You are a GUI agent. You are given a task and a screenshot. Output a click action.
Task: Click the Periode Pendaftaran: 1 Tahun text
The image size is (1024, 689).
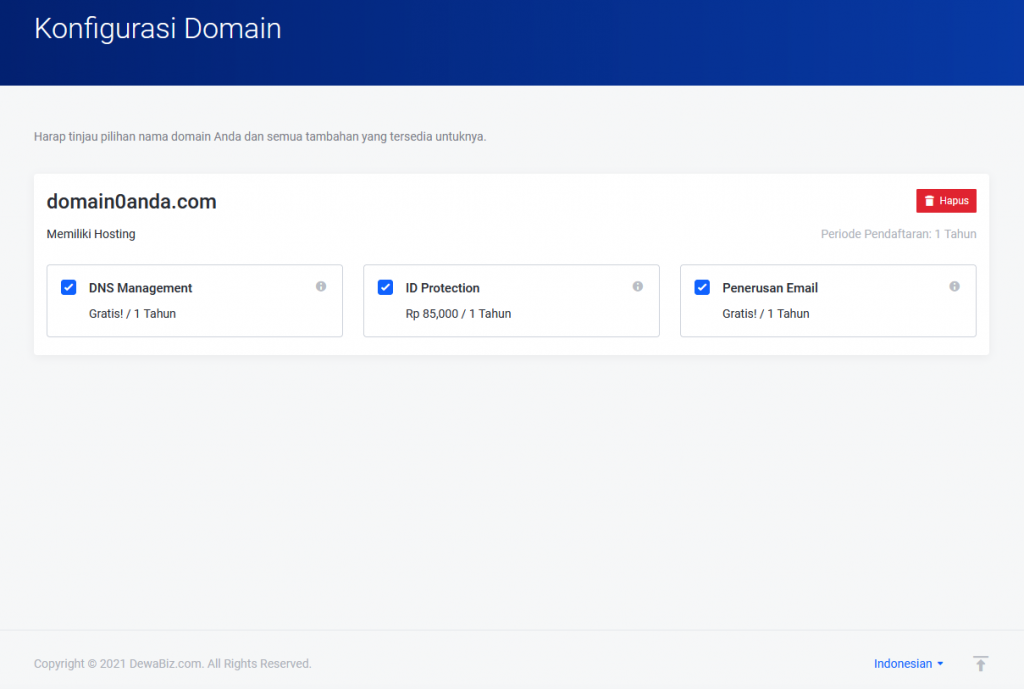[898, 234]
